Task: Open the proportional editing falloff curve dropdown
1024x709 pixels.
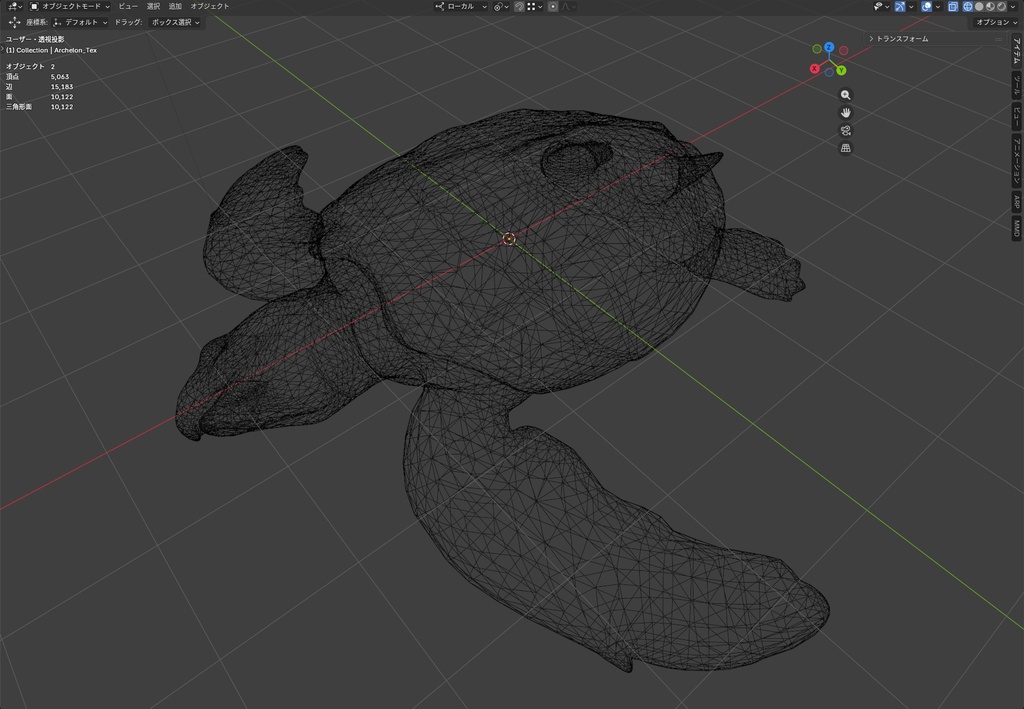Action: [568, 6]
